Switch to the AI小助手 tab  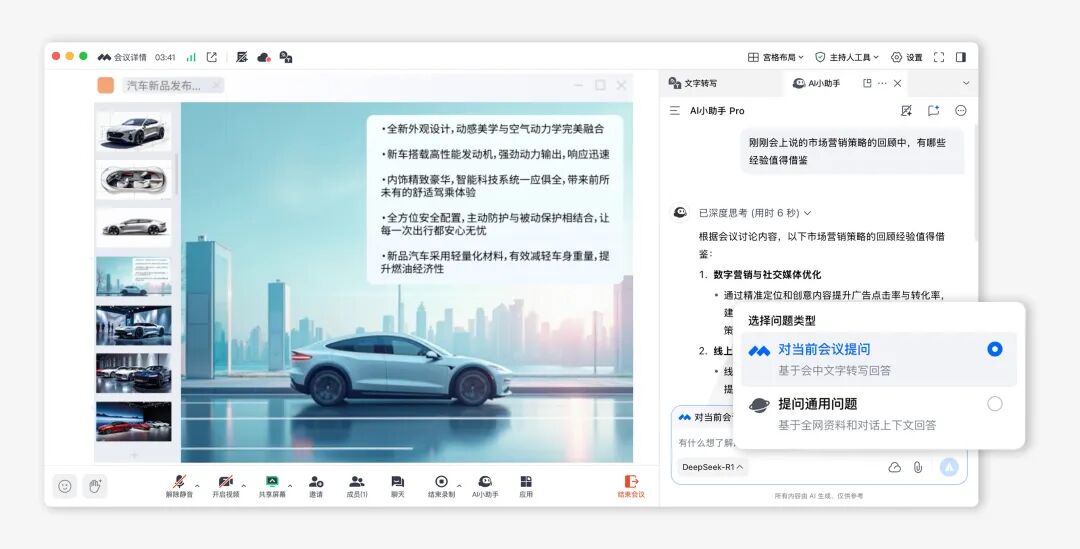(817, 83)
